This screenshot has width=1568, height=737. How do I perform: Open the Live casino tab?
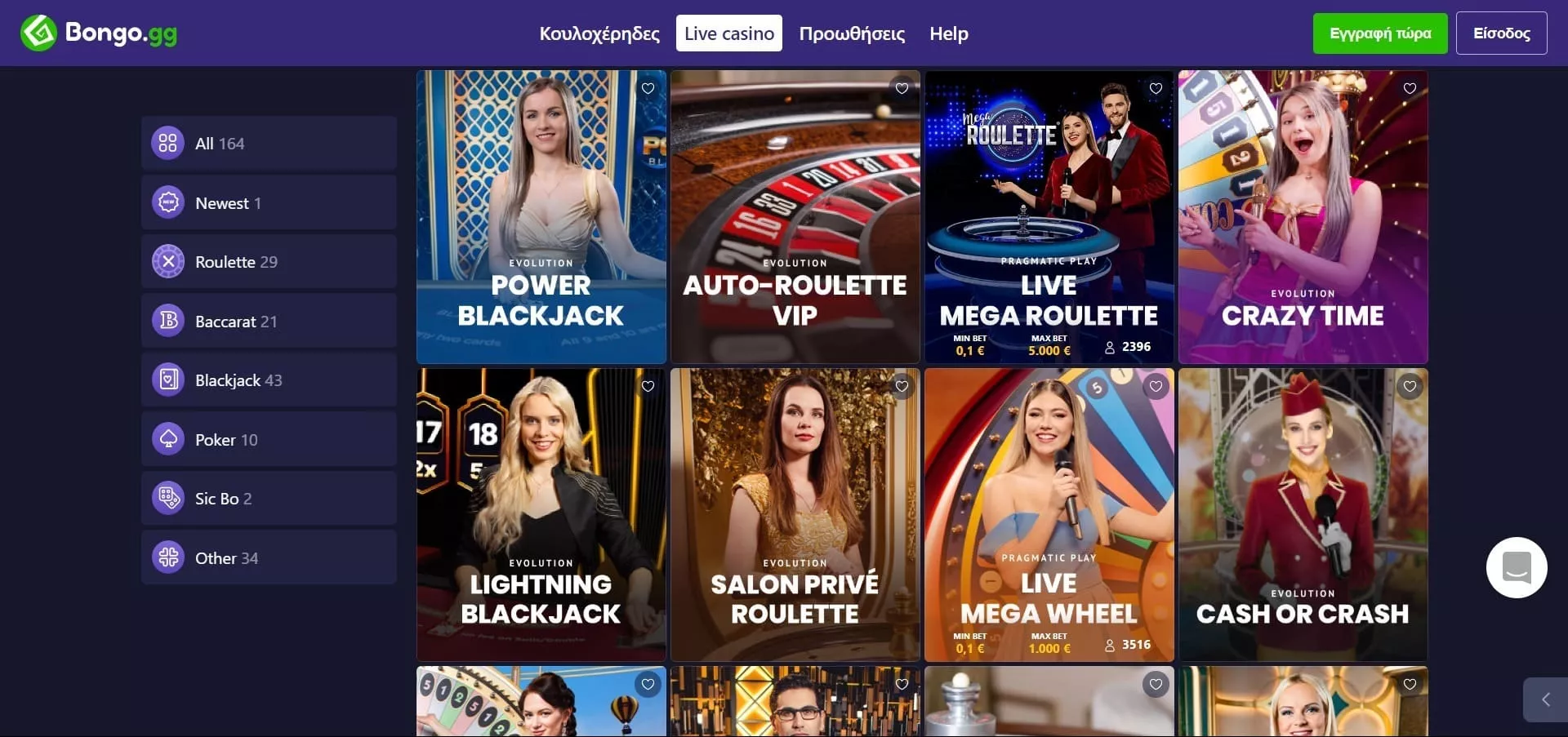pyautogui.click(x=728, y=33)
